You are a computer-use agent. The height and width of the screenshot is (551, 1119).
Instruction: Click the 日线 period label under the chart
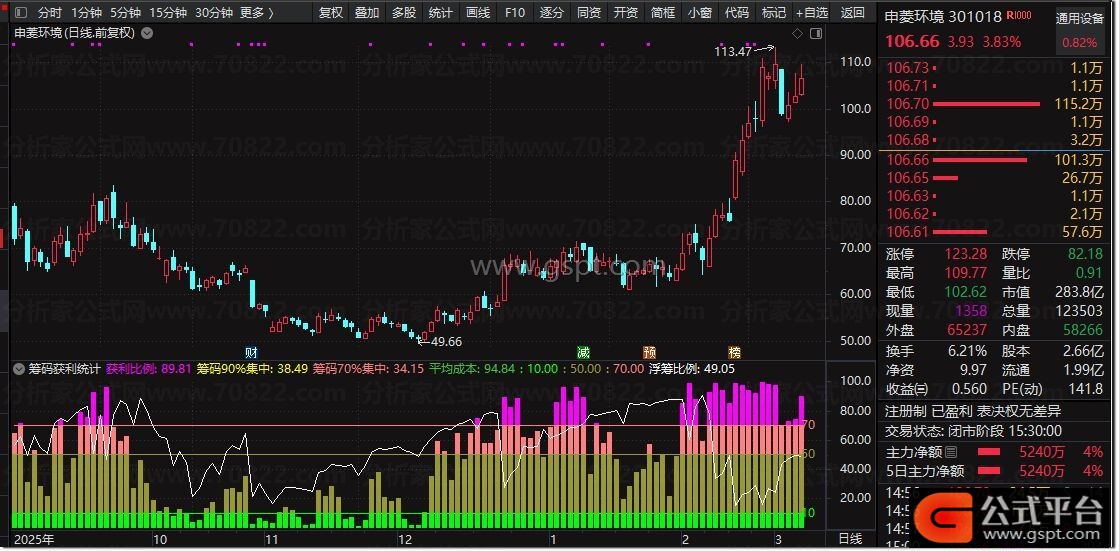click(x=850, y=539)
